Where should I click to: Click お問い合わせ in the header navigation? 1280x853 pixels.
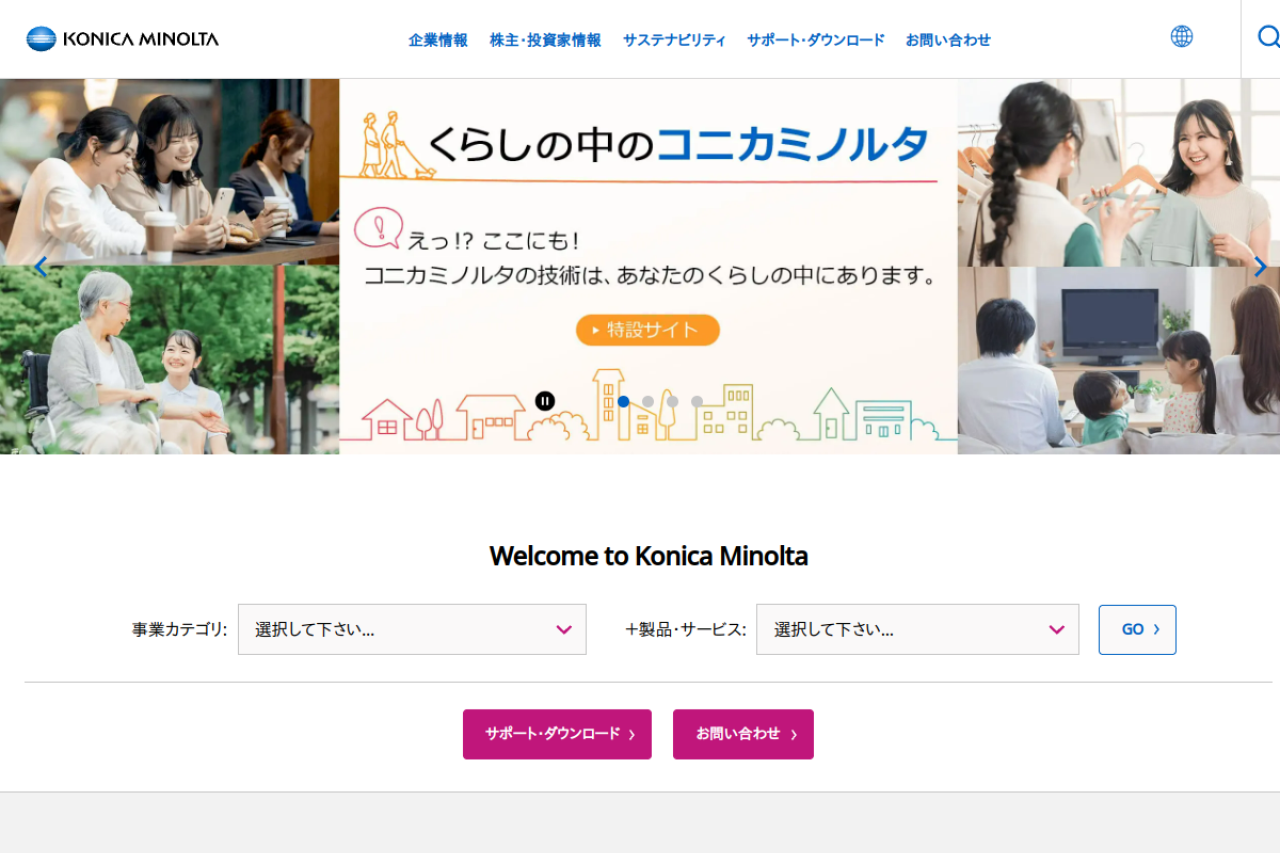(x=948, y=40)
